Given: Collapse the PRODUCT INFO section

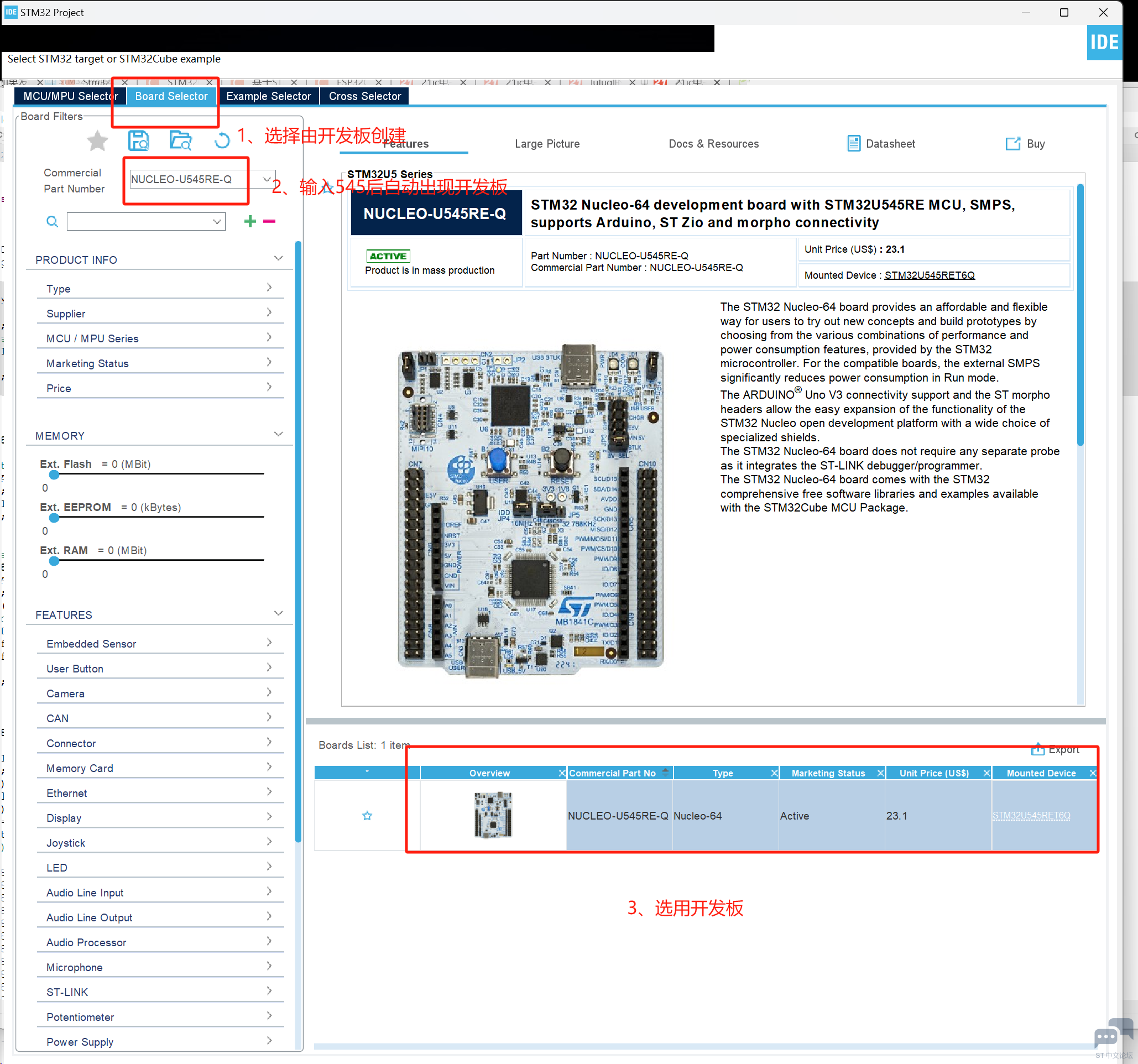Looking at the screenshot, I should 279,259.
